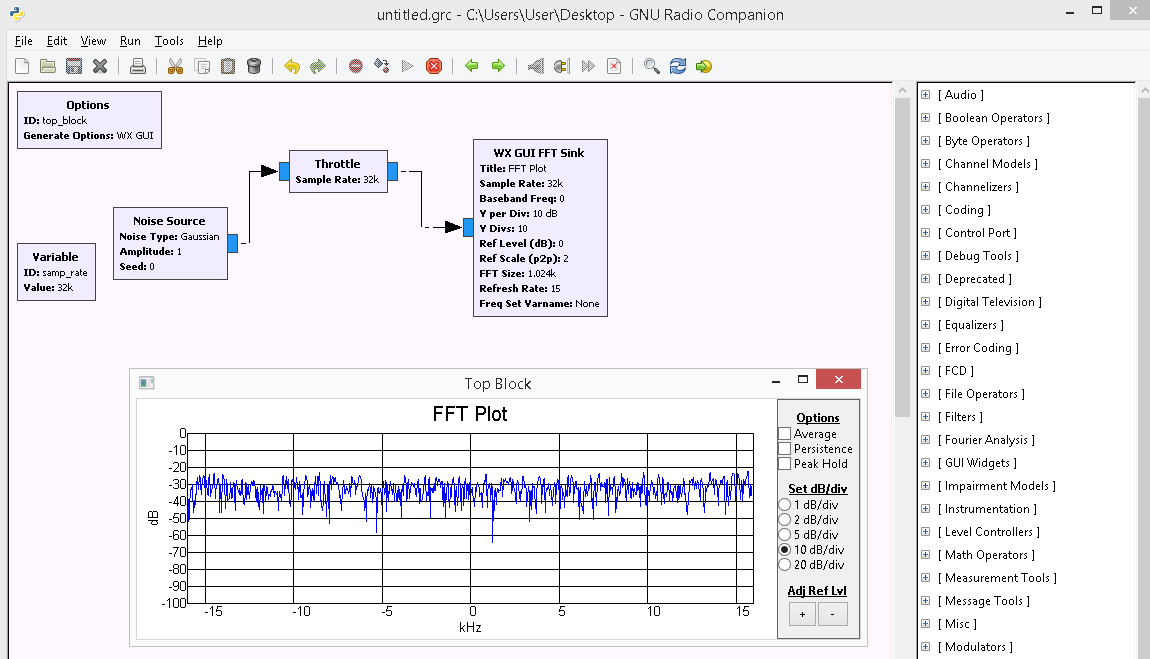This screenshot has width=1150, height=659.
Task: Click the printer screen capture icon
Action: (x=137, y=67)
